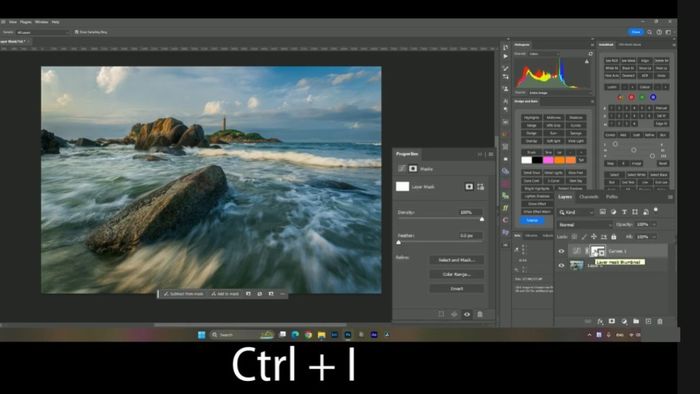Edit the Feather value field
Viewport: 700px width, 394px height.
pos(470,236)
